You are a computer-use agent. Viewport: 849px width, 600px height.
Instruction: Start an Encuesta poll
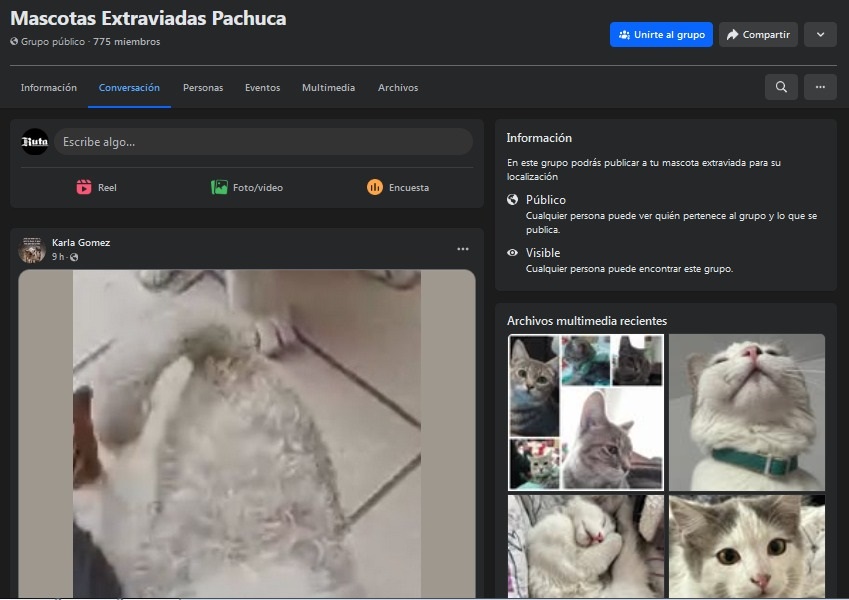click(x=398, y=187)
